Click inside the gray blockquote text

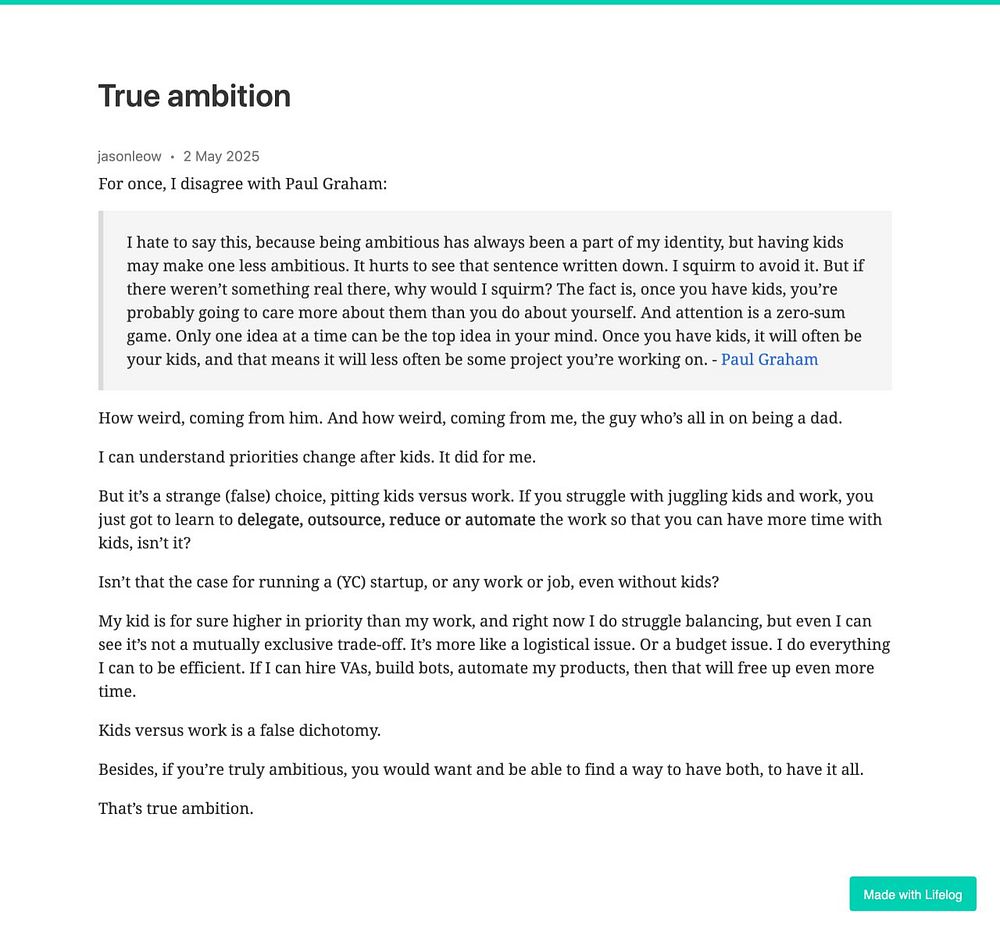coord(495,301)
